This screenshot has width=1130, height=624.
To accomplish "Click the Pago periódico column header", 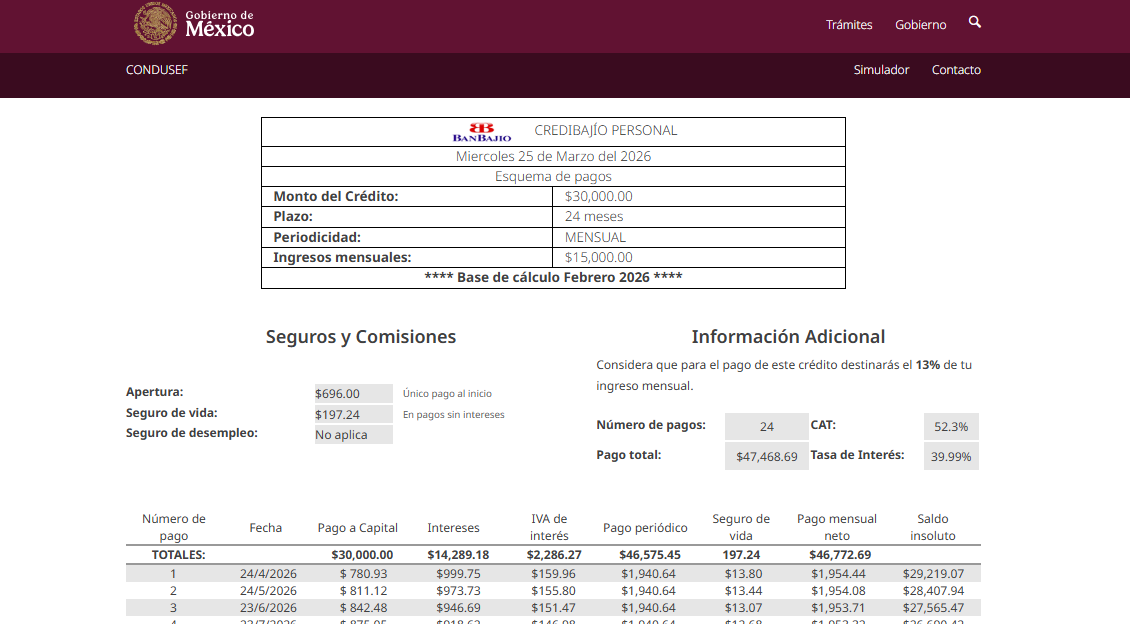I will pyautogui.click(x=645, y=527).
